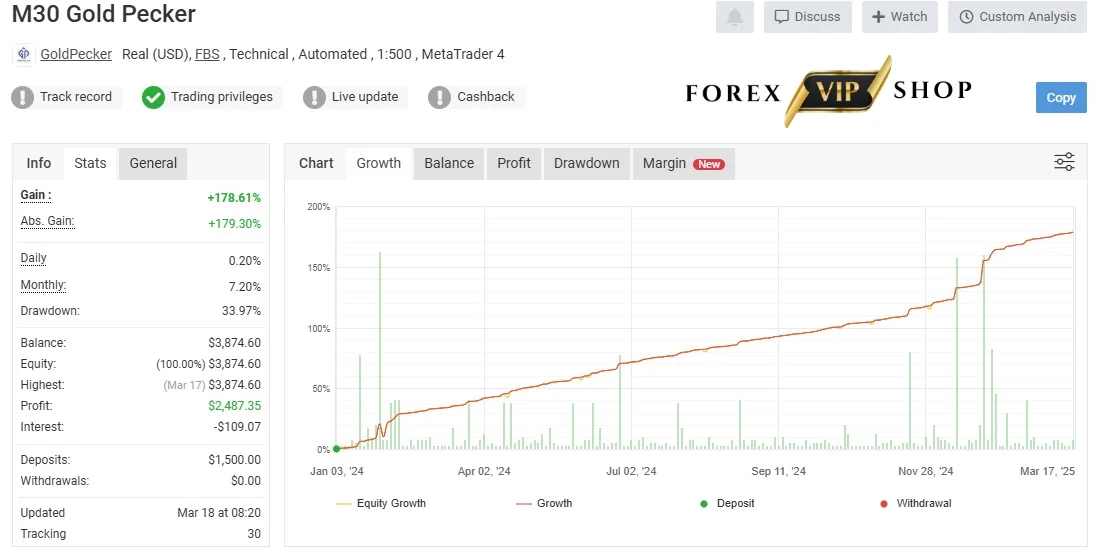1100x553 pixels.
Task: Click the blue Copy button
Action: coord(1061,98)
